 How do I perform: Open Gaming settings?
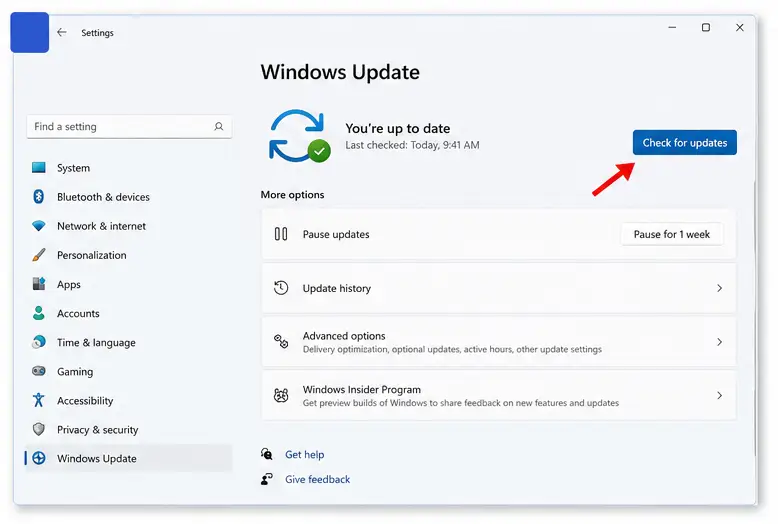tap(129, 371)
